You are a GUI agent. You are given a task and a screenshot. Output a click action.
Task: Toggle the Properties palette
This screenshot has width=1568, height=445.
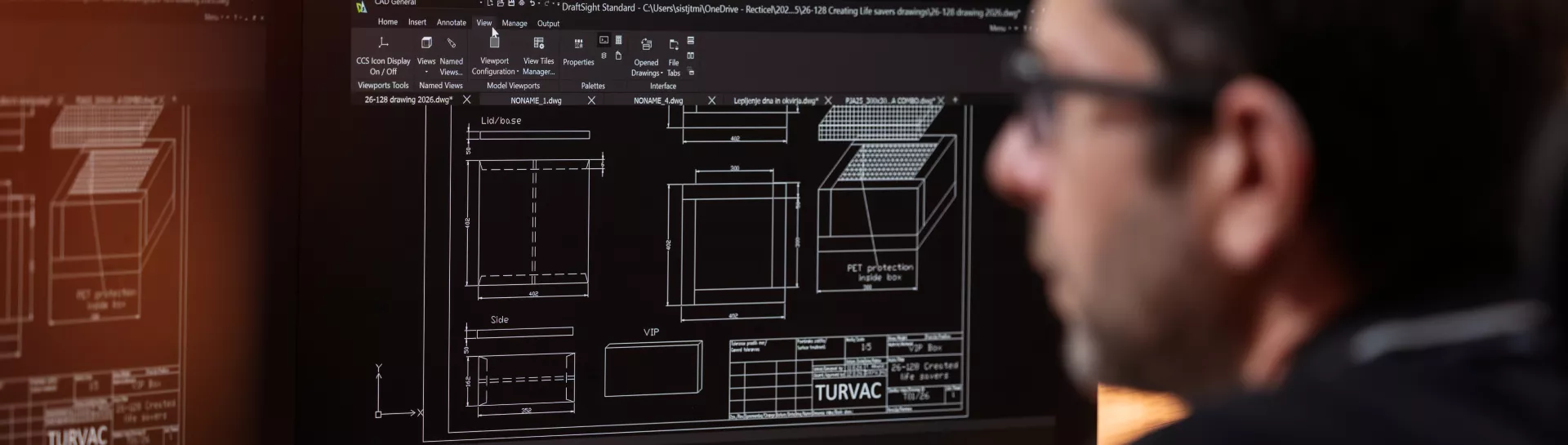point(578,52)
